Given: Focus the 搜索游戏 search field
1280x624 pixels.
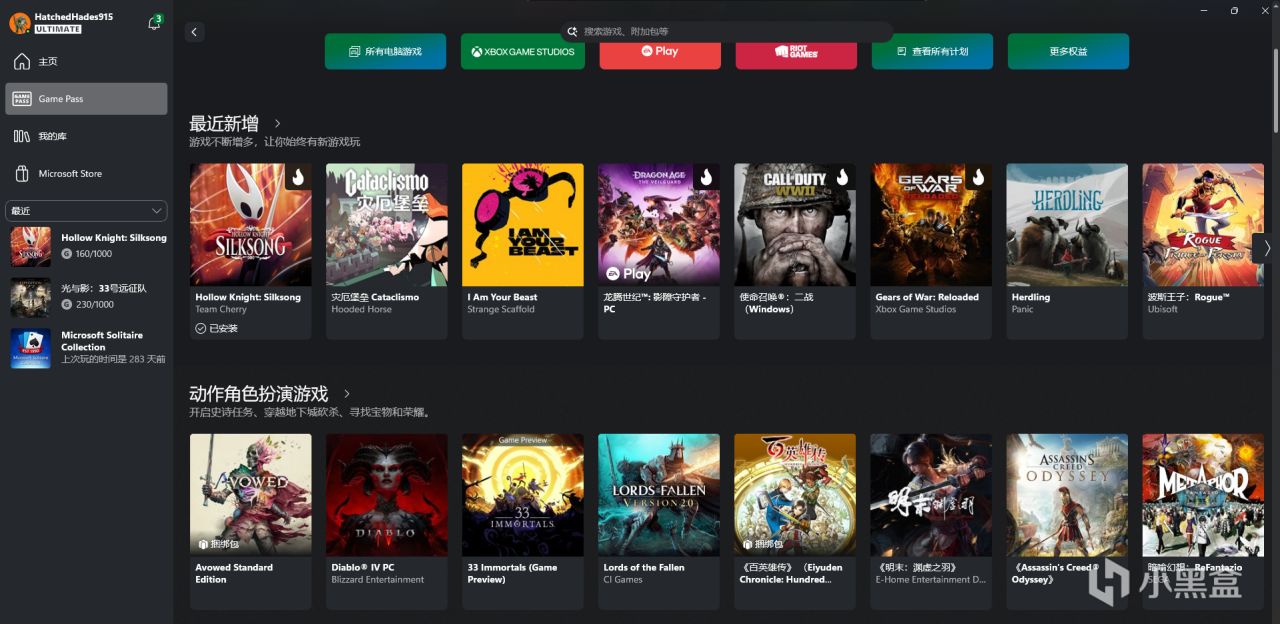Looking at the screenshot, I should 726,32.
